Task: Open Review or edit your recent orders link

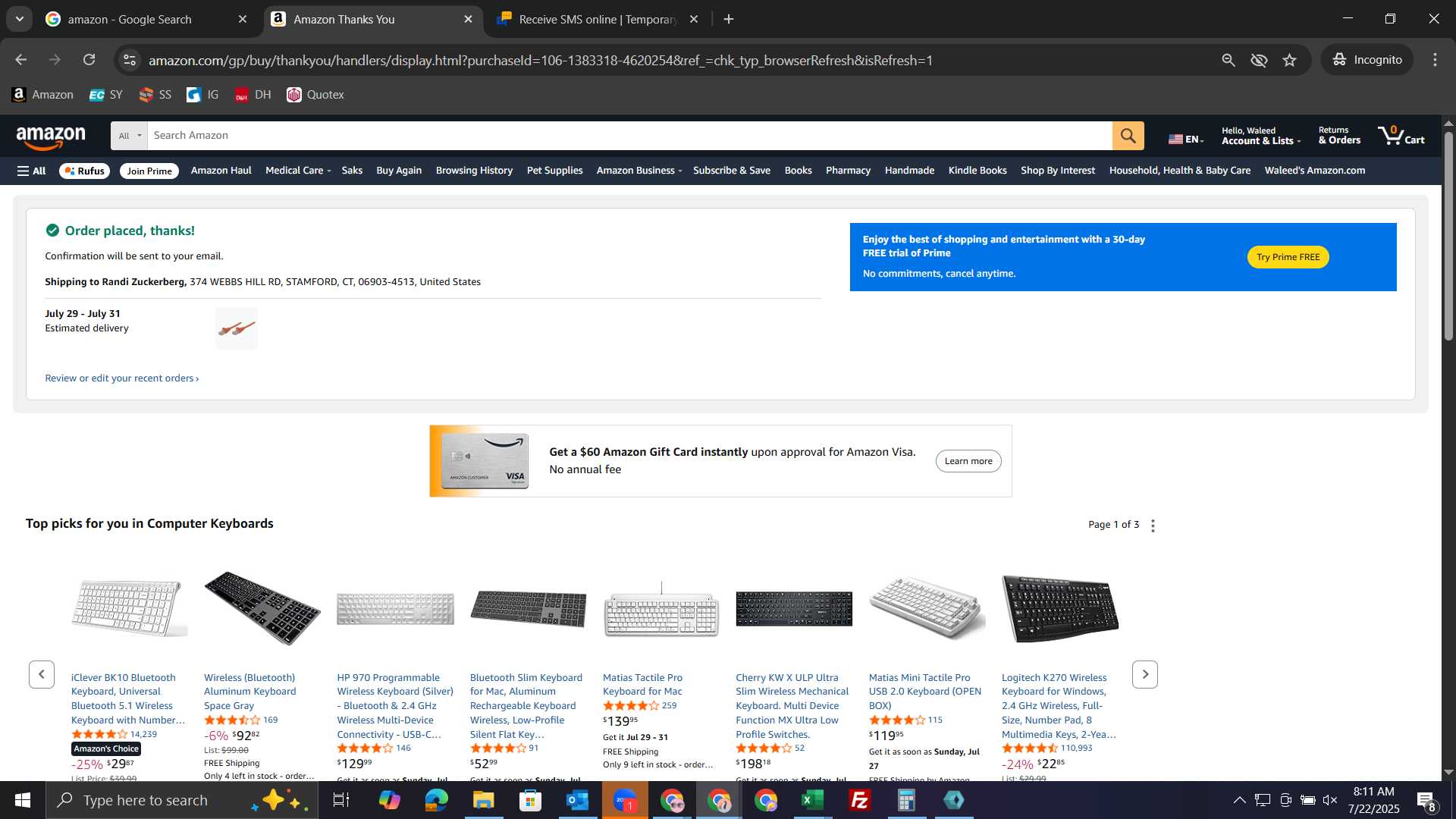Action: tap(121, 378)
